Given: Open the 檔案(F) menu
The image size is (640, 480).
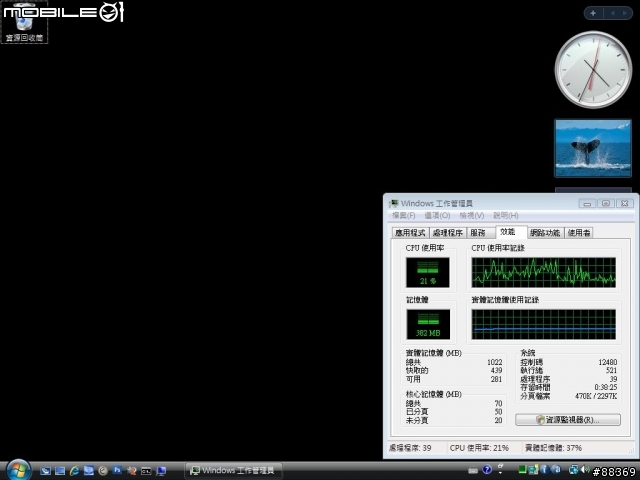Looking at the screenshot, I should [x=404, y=216].
